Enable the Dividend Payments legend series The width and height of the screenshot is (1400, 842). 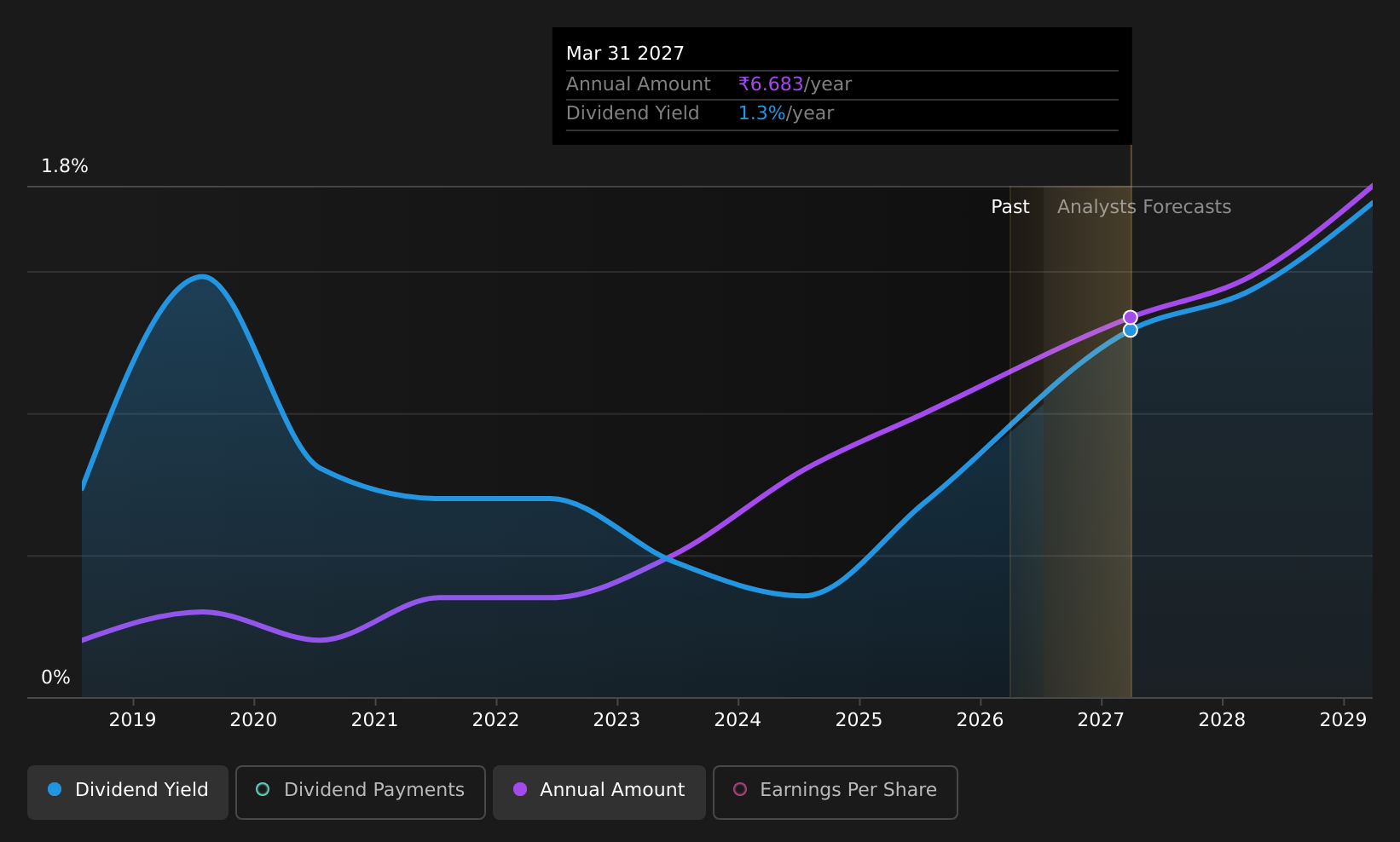[x=361, y=792]
